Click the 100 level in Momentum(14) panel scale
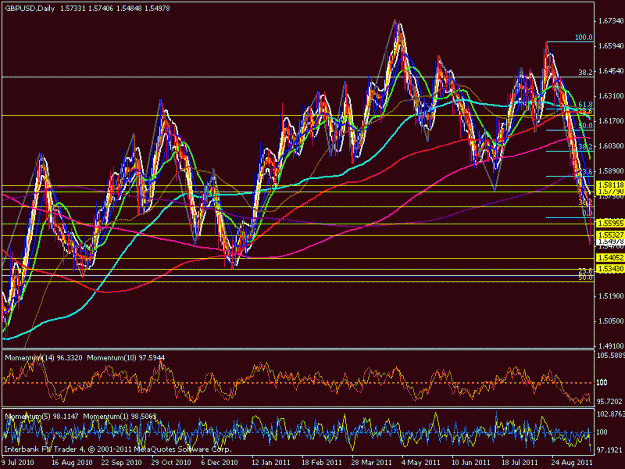 pyautogui.click(x=602, y=383)
